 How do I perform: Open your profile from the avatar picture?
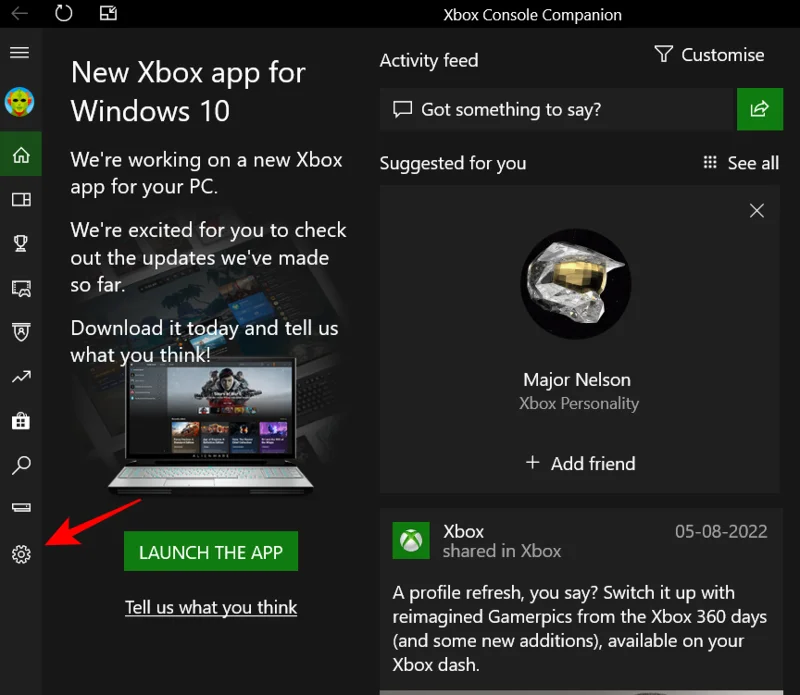pos(20,100)
